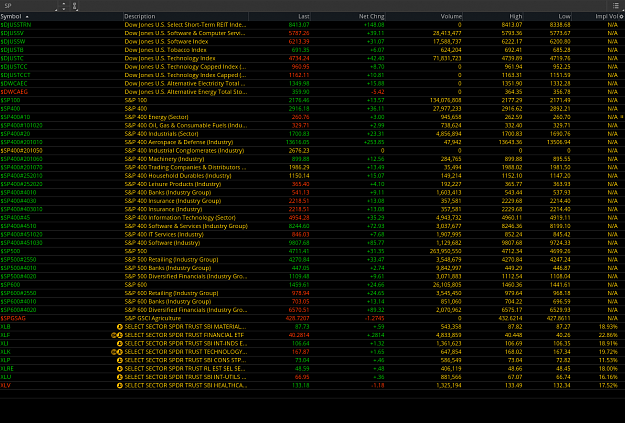Select the $SP400#201070 symbol

tap(21, 167)
